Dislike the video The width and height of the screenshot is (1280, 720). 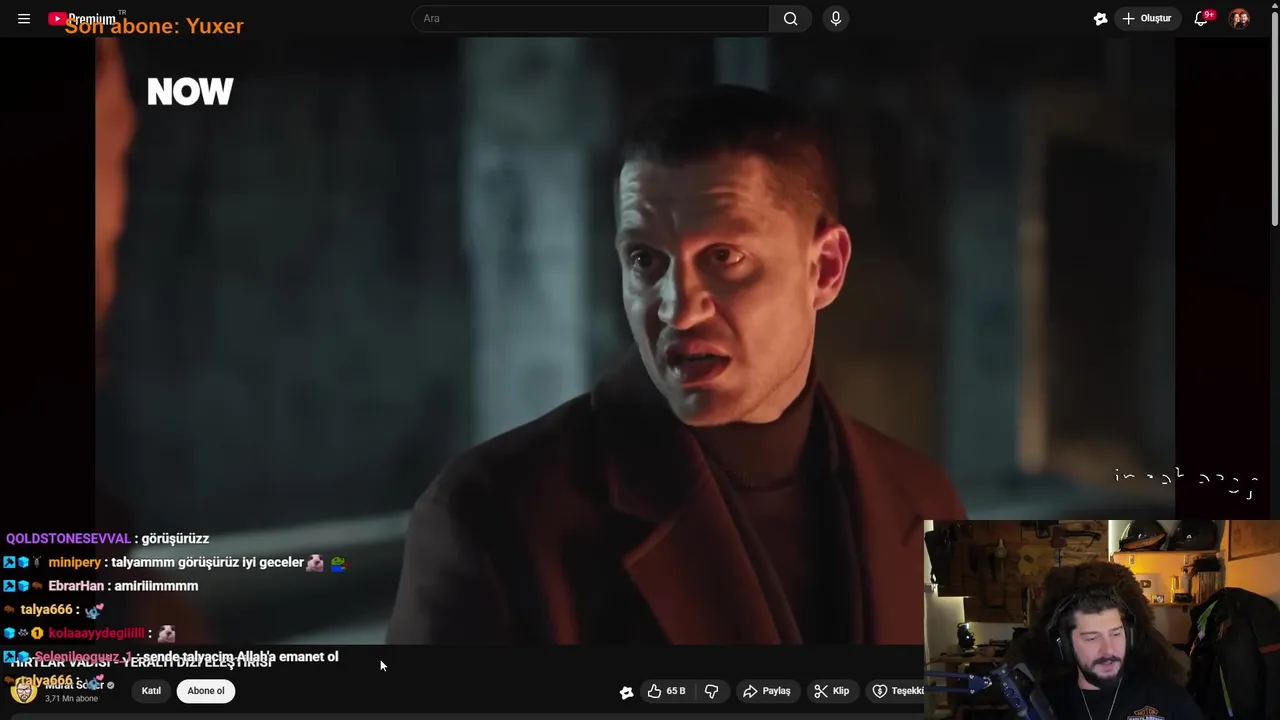tap(712, 691)
